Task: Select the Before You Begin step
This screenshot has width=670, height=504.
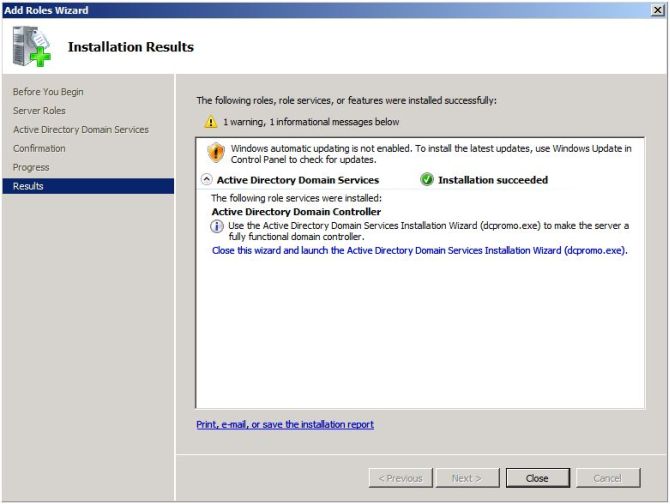Action: (x=48, y=92)
